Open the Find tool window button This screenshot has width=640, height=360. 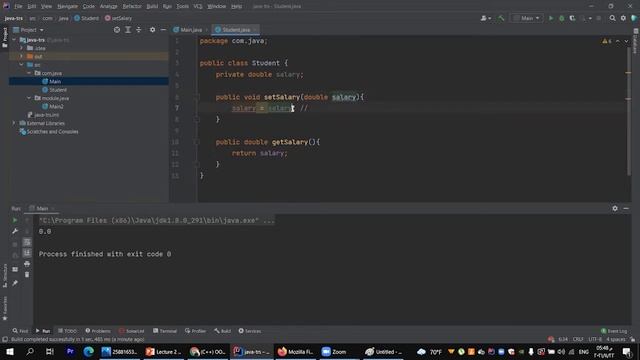click(20, 331)
